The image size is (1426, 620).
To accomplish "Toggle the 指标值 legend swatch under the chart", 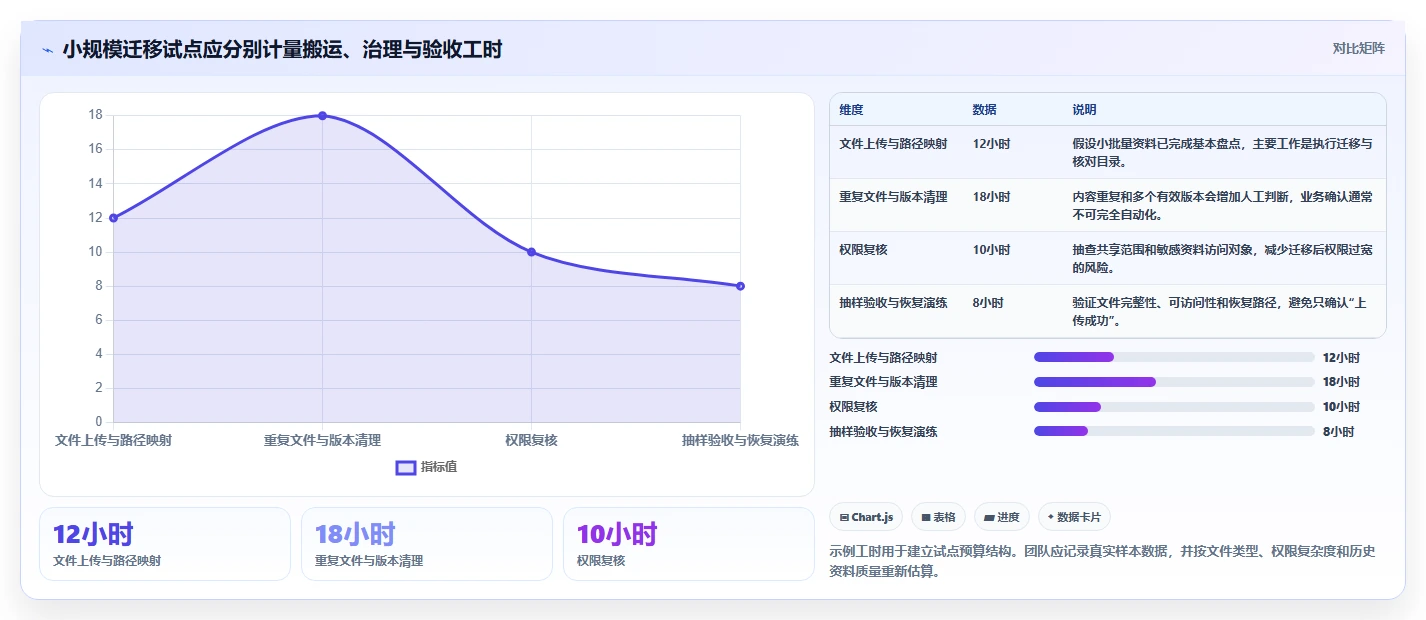I will (406, 467).
